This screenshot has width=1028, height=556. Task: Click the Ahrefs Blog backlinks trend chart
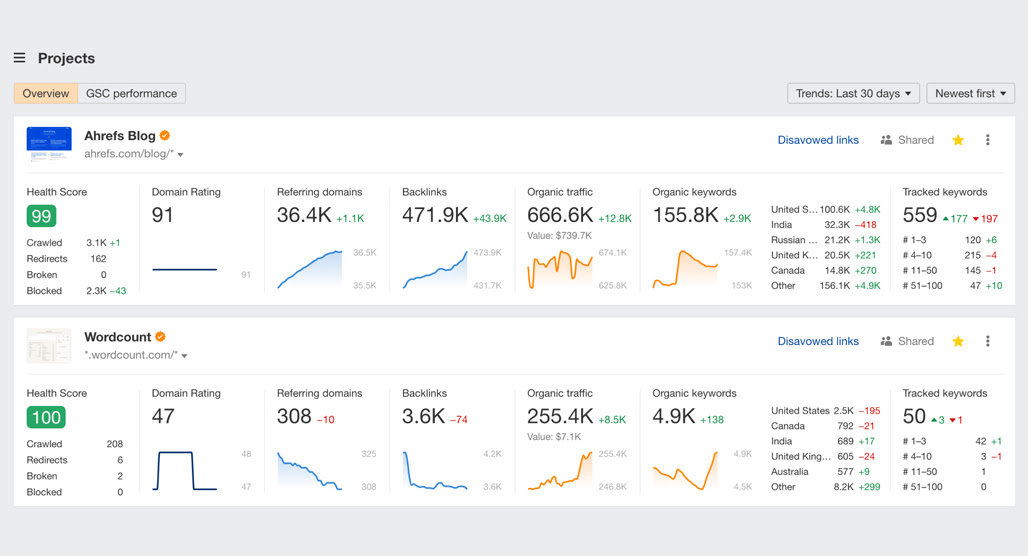435,269
